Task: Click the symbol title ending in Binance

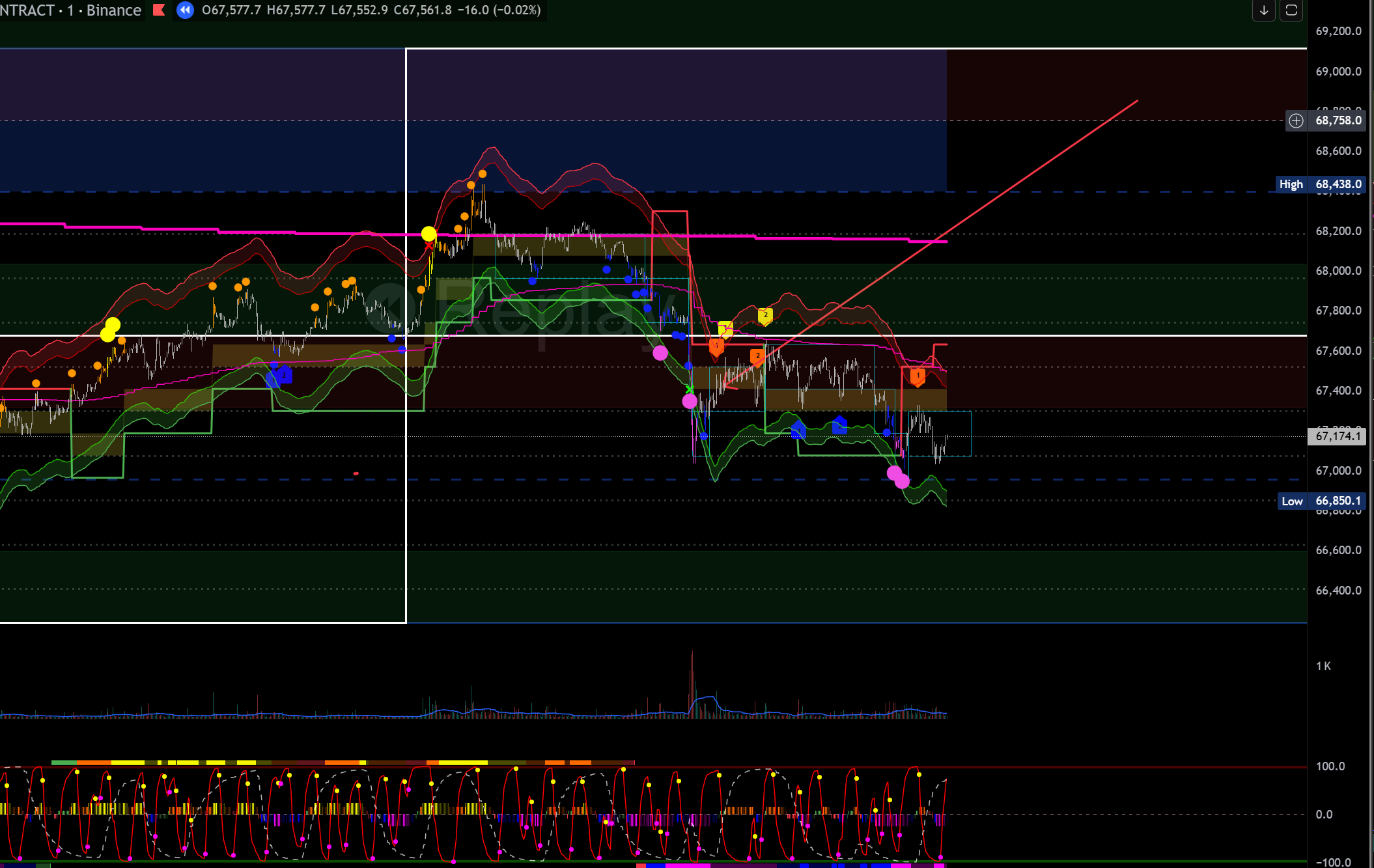Action: pyautogui.click(x=72, y=10)
